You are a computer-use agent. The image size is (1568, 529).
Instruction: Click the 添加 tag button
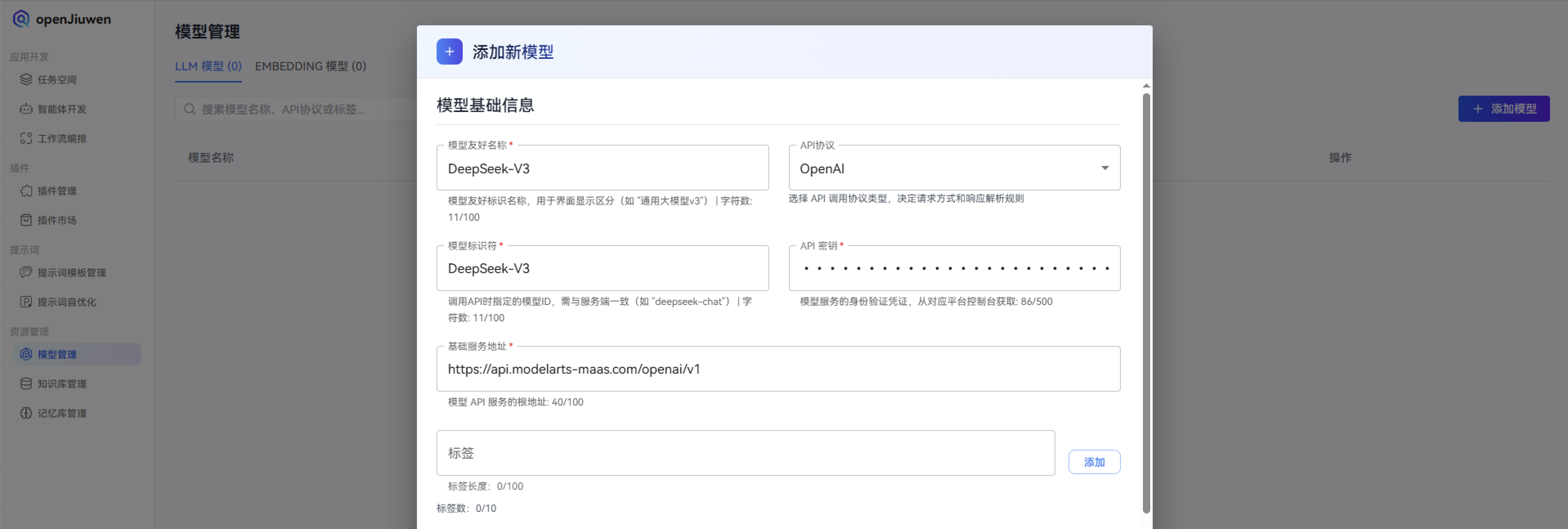pos(1094,462)
